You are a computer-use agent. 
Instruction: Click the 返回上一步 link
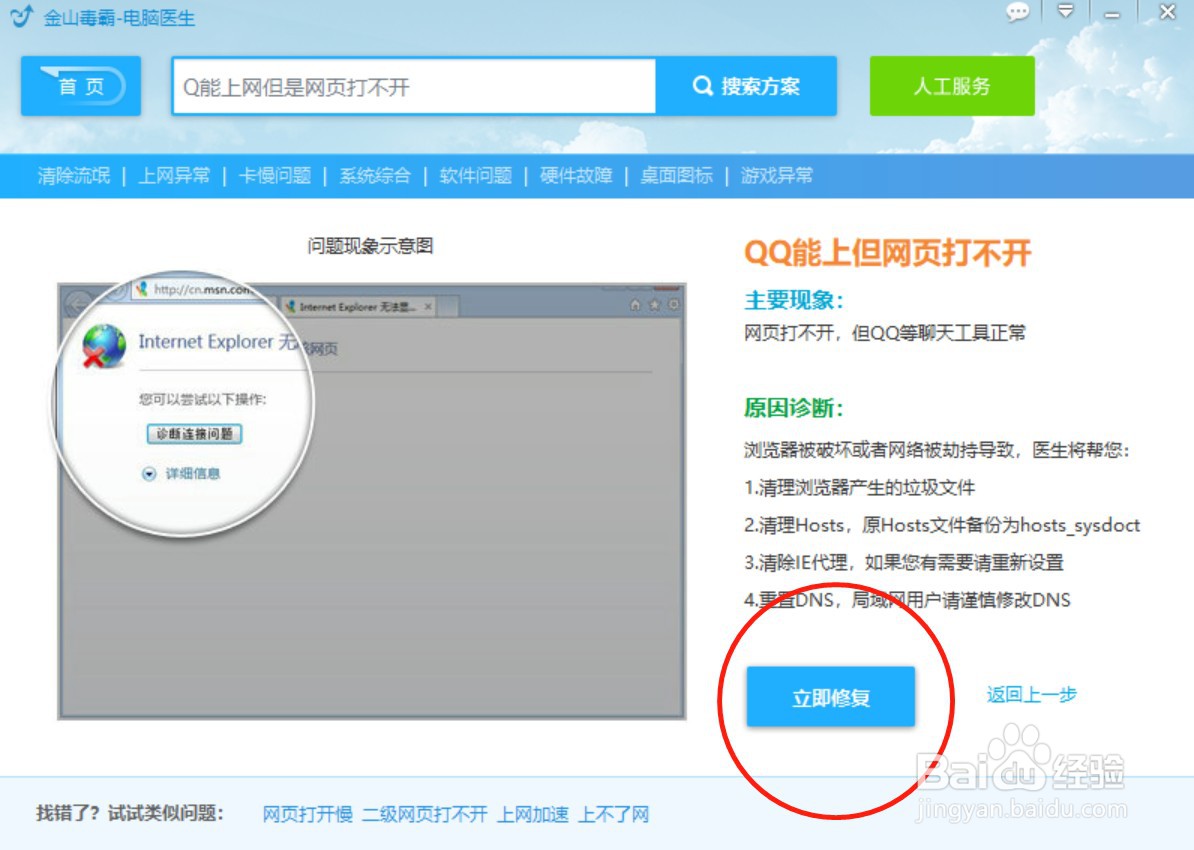tap(1030, 695)
